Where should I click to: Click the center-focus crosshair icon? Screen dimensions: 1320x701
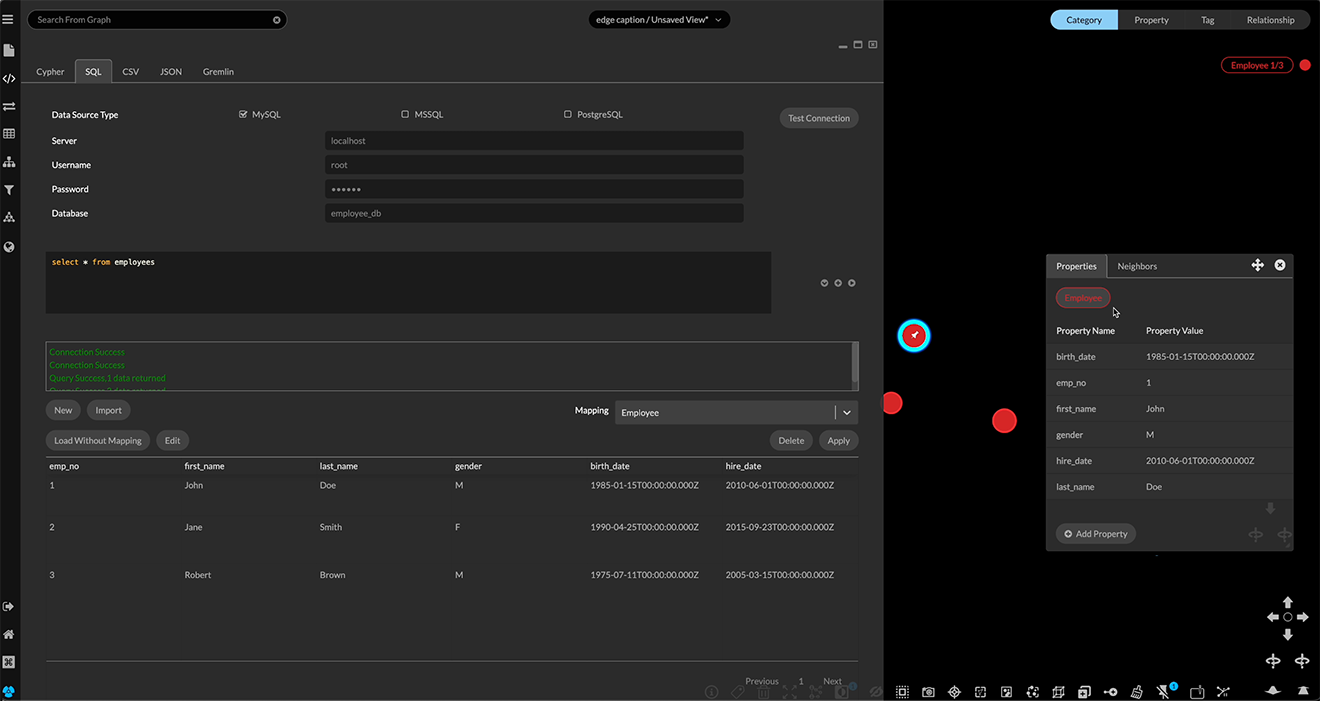(x=954, y=691)
